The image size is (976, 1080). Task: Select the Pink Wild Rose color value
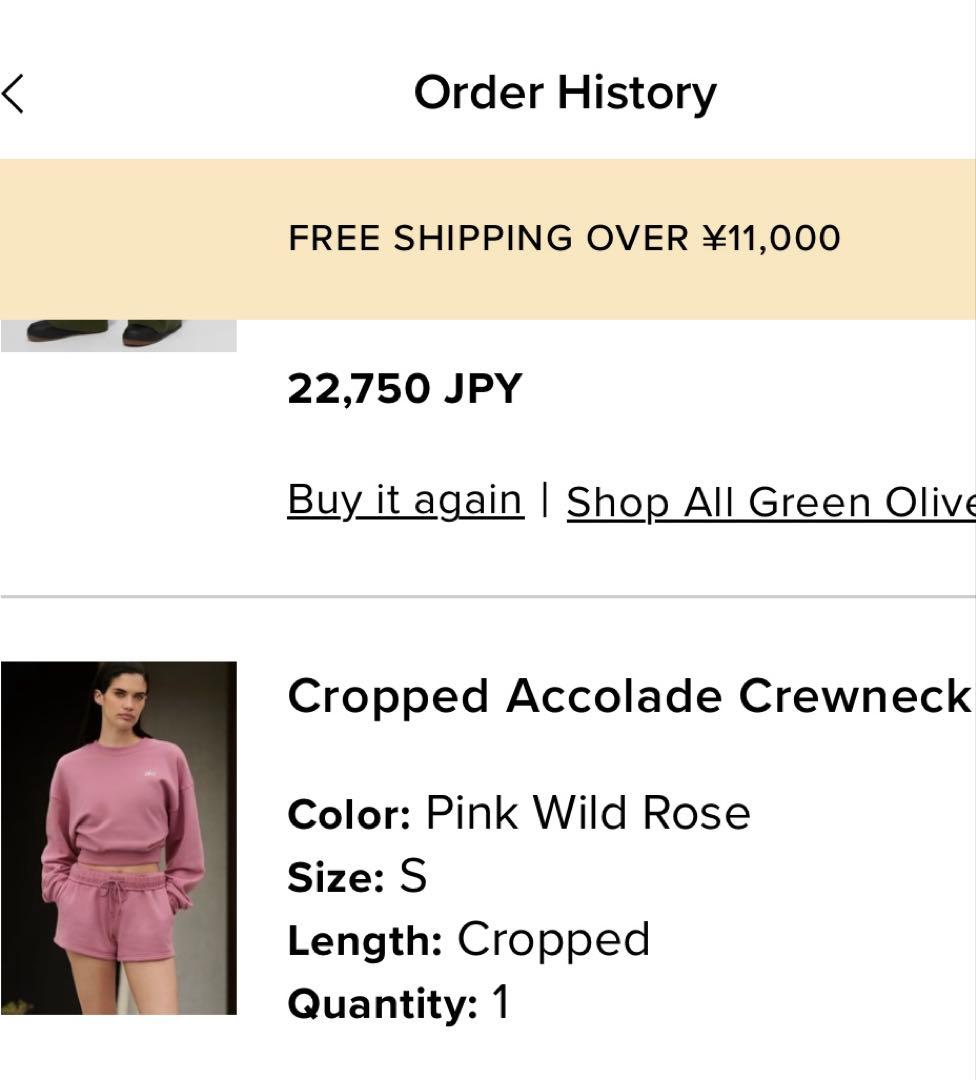588,812
